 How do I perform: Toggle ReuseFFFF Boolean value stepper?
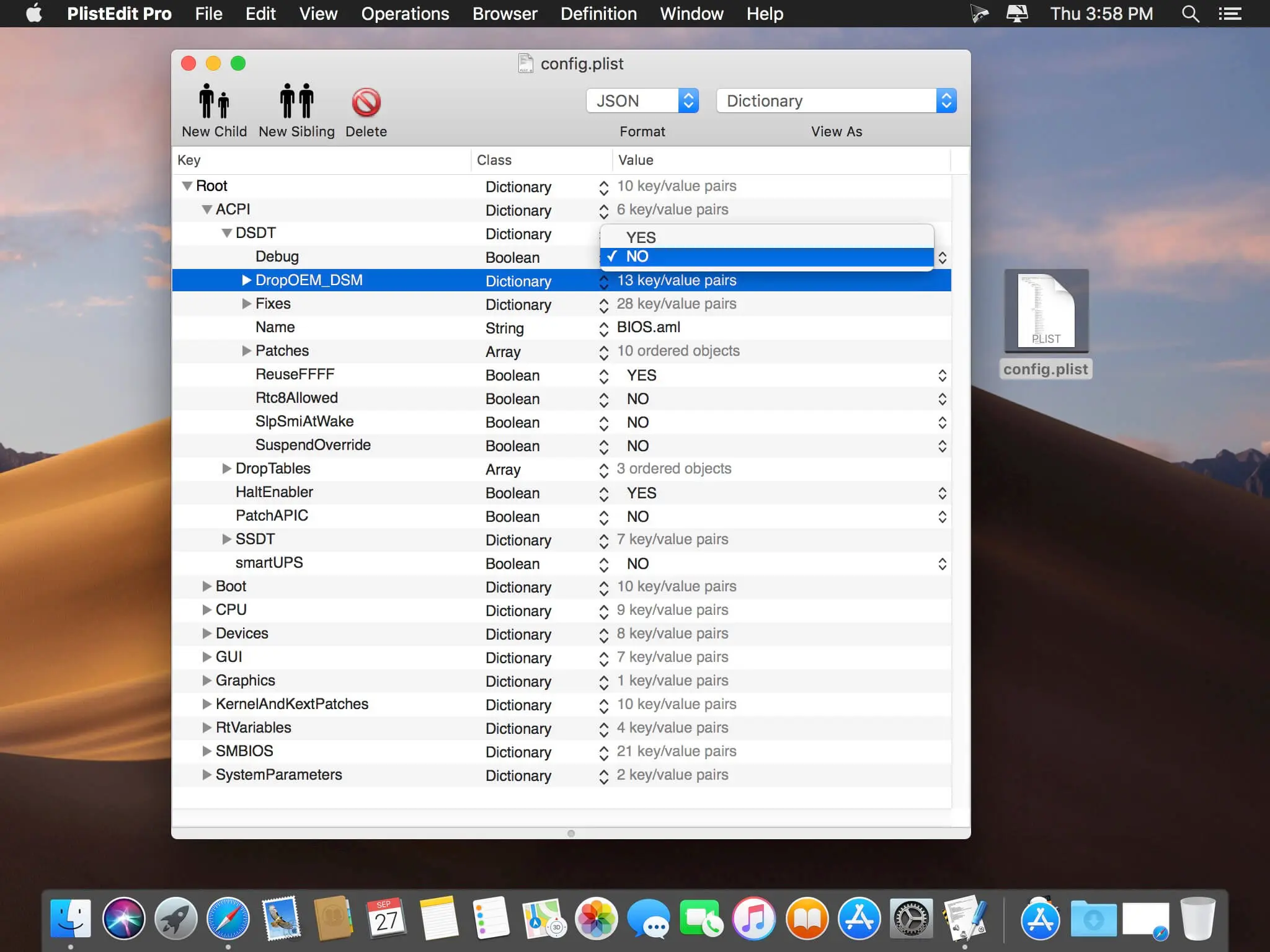pyautogui.click(x=942, y=374)
